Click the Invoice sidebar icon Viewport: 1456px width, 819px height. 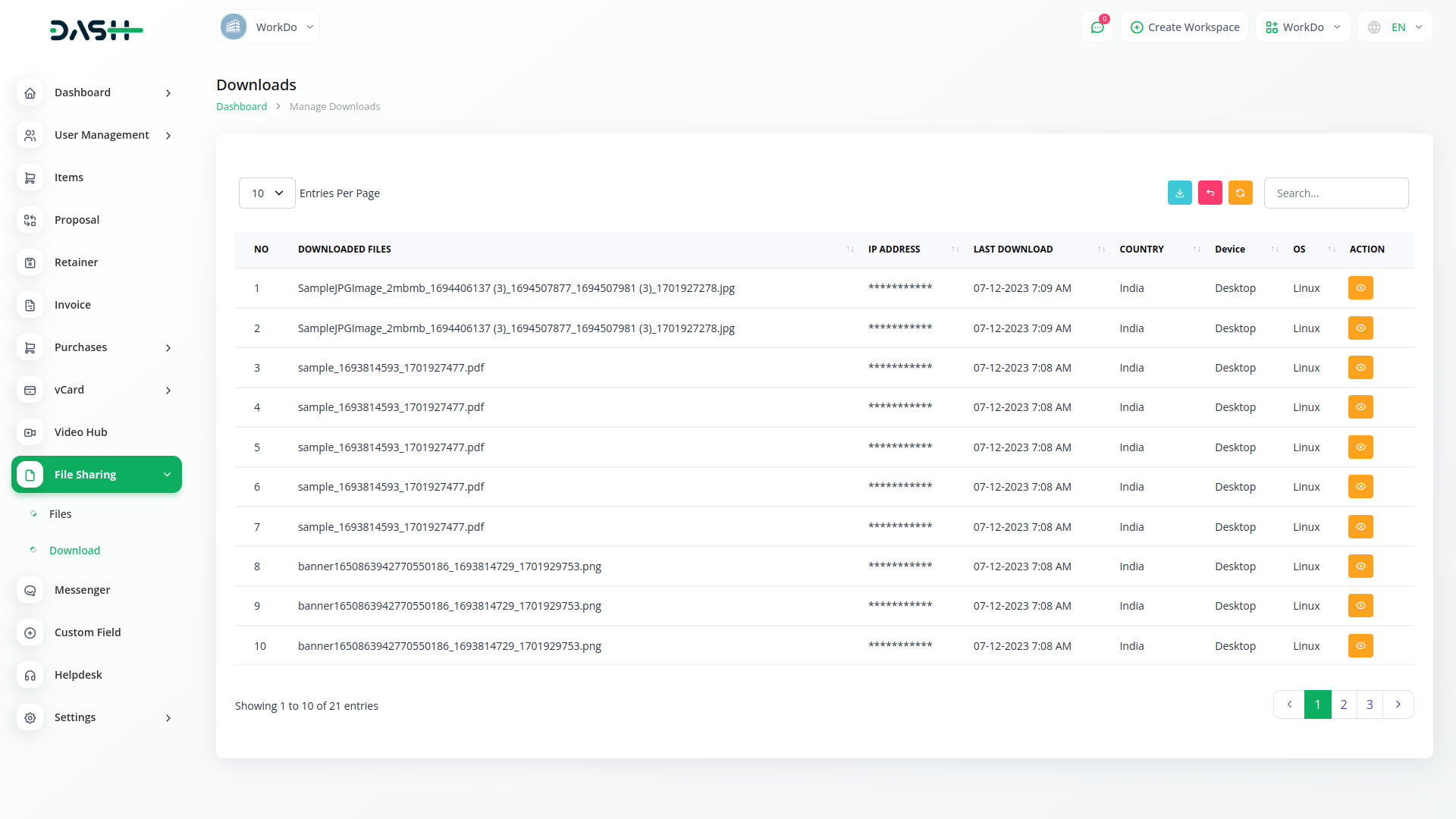(30, 305)
